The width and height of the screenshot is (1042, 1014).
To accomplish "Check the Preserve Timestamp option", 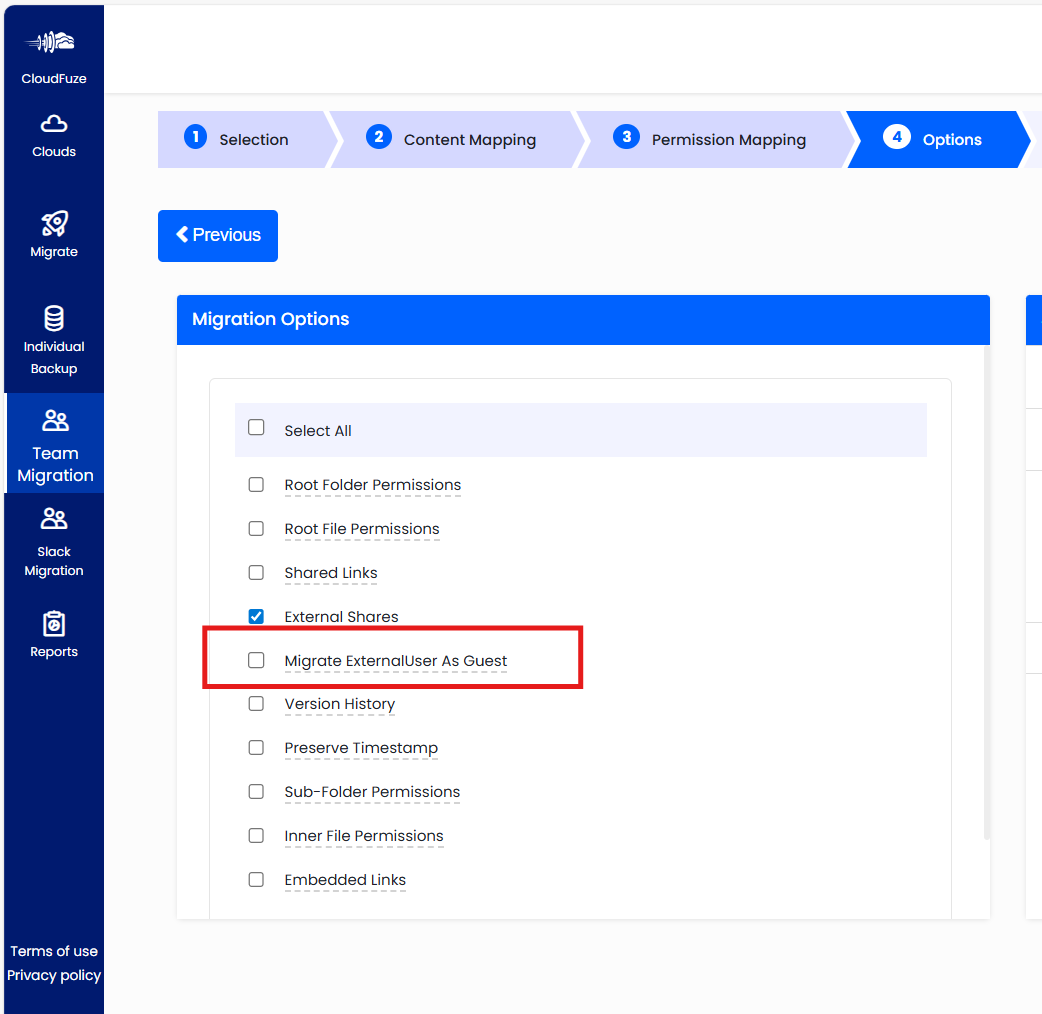I will point(256,747).
